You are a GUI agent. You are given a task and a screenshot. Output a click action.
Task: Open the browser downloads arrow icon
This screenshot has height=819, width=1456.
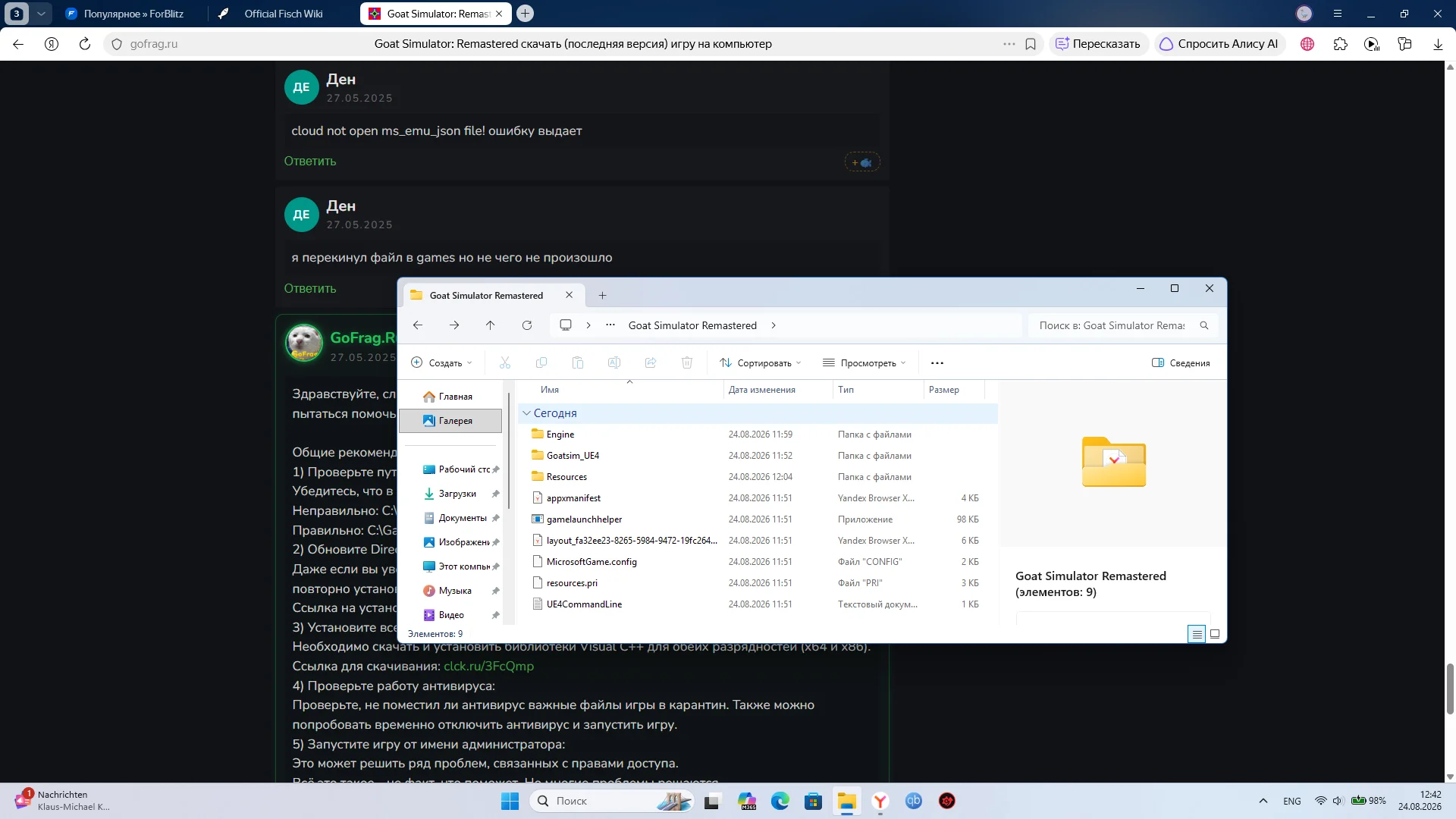(x=1438, y=44)
